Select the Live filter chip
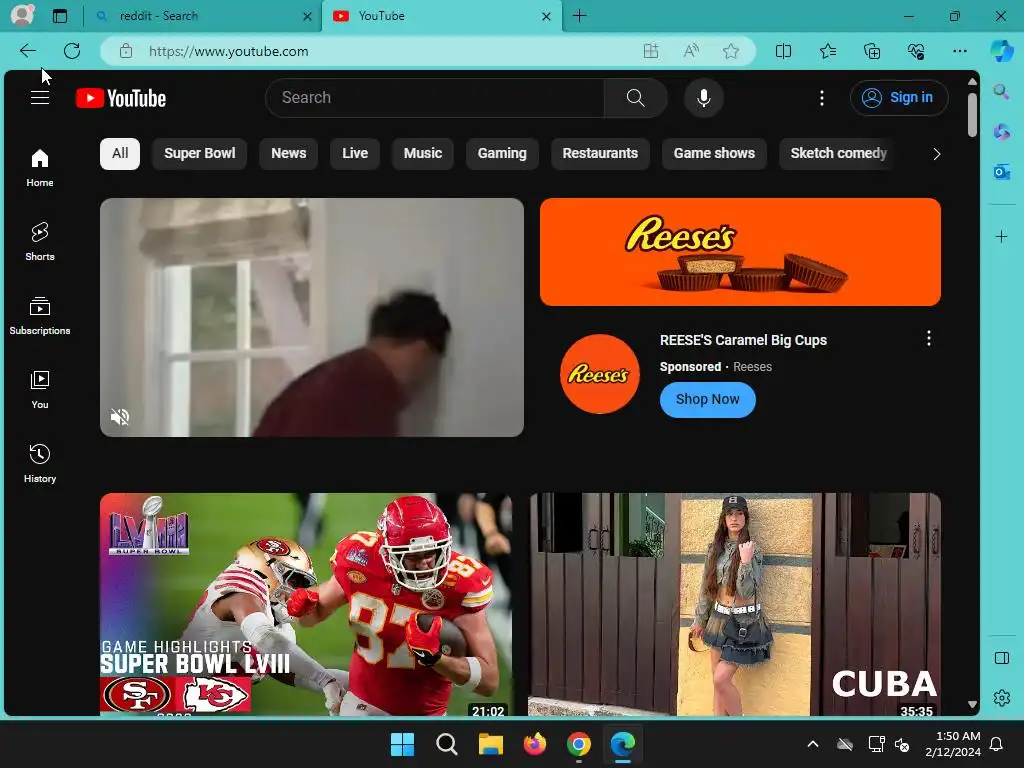The image size is (1024, 768). 355,153
